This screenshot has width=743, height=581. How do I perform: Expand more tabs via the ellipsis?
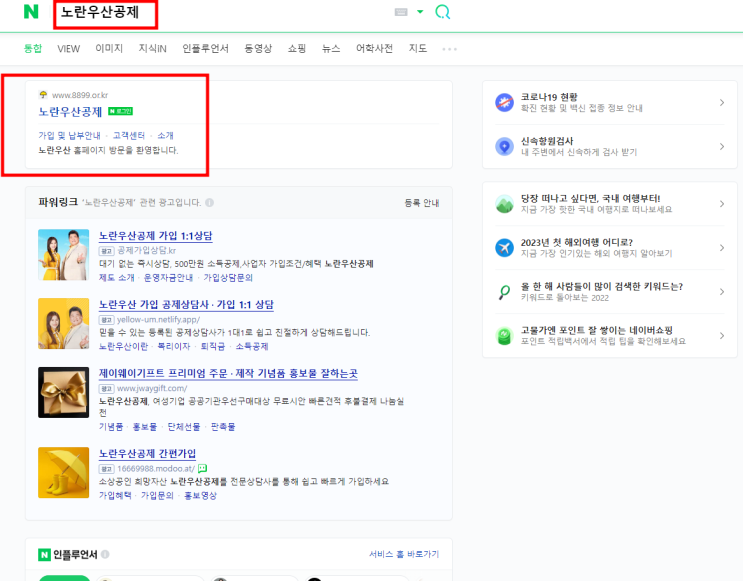[449, 49]
